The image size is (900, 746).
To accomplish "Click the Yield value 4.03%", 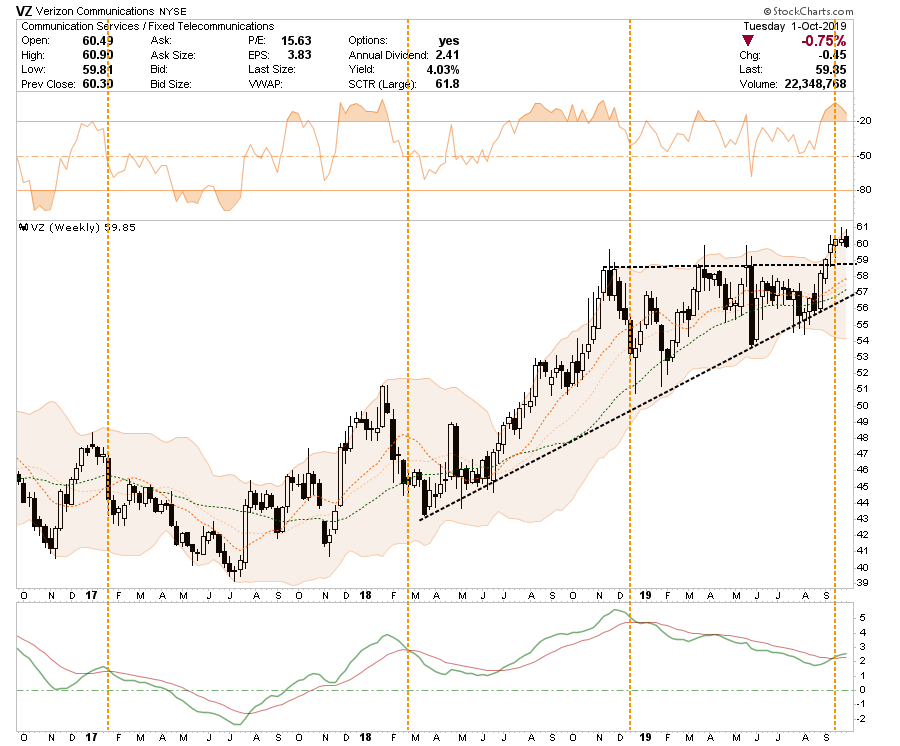I will 443,69.
